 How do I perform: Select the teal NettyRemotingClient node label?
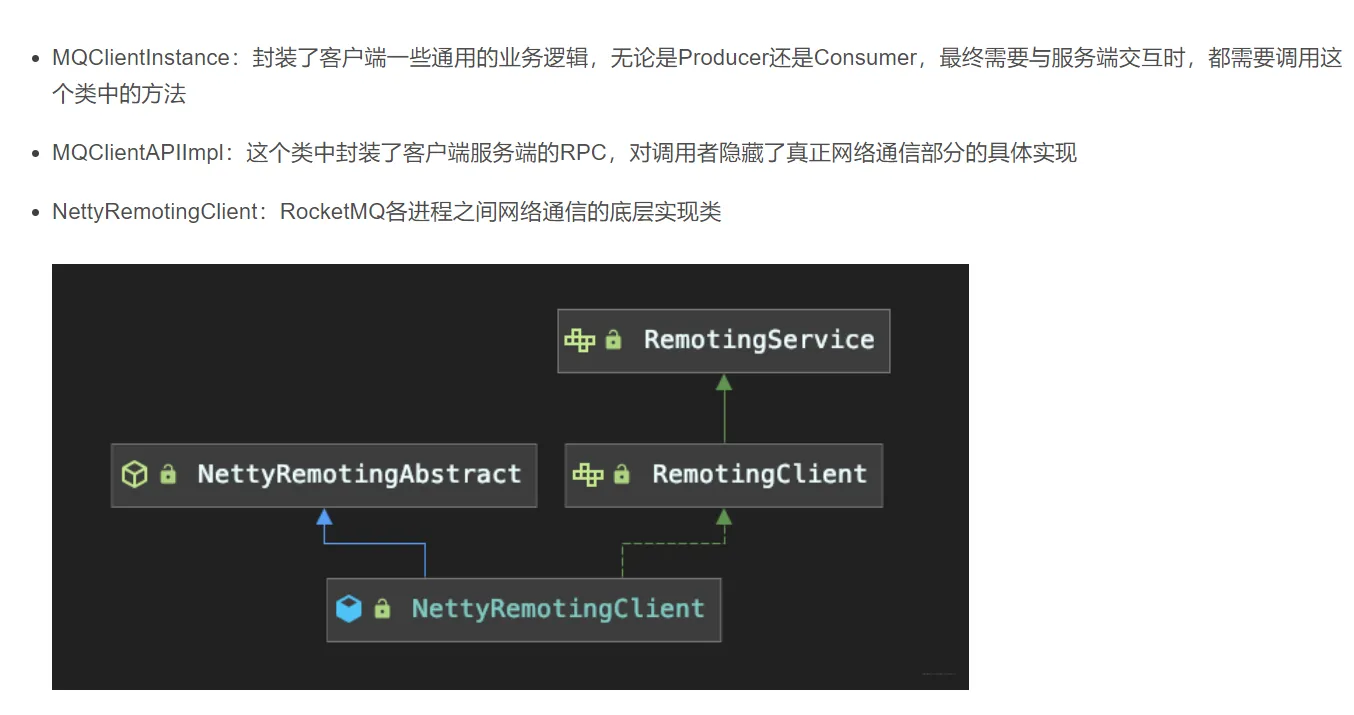coord(558,608)
